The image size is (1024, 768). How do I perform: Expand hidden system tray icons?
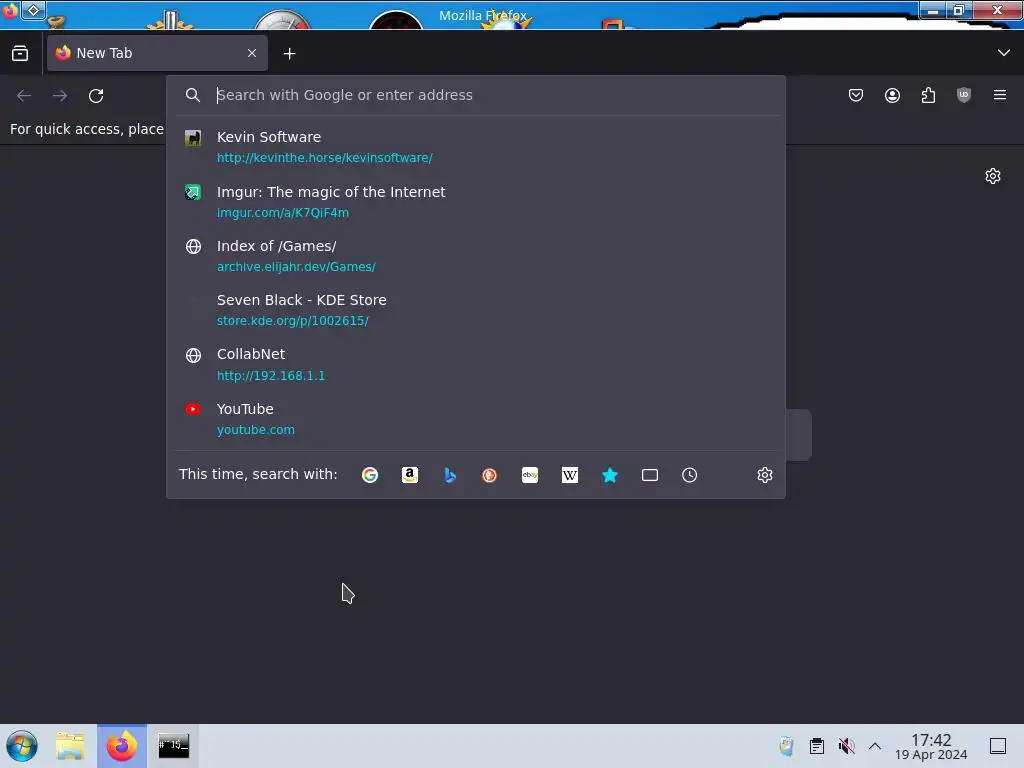pos(875,746)
